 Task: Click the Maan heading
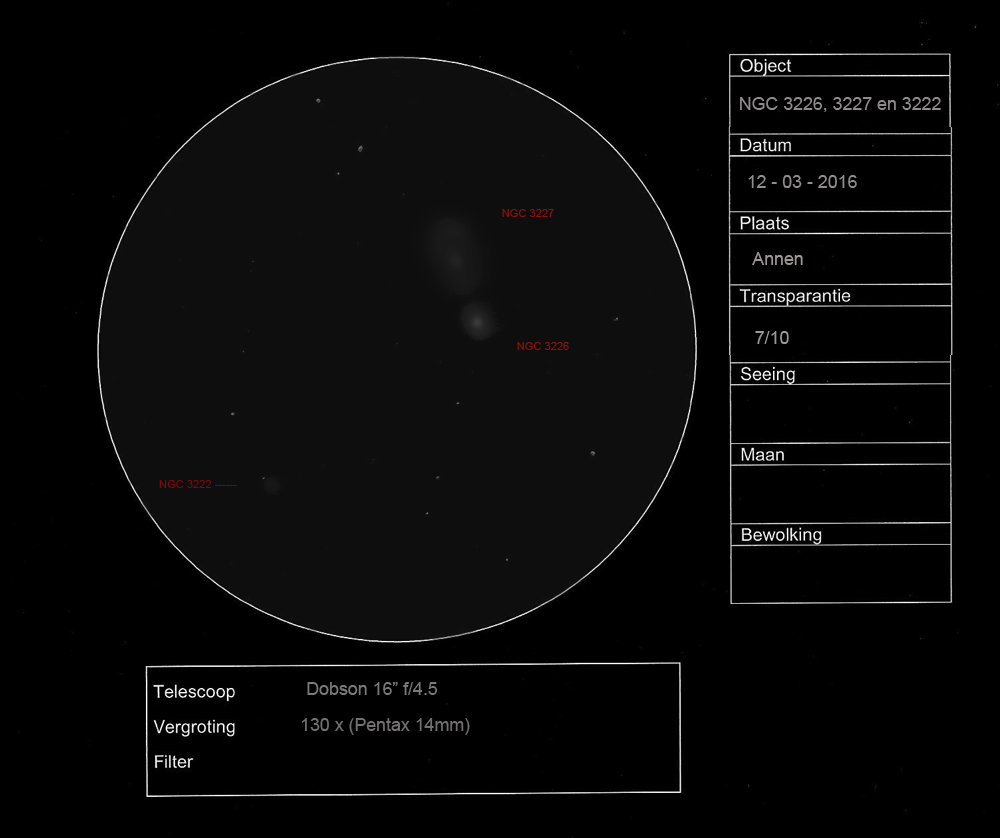pos(762,455)
